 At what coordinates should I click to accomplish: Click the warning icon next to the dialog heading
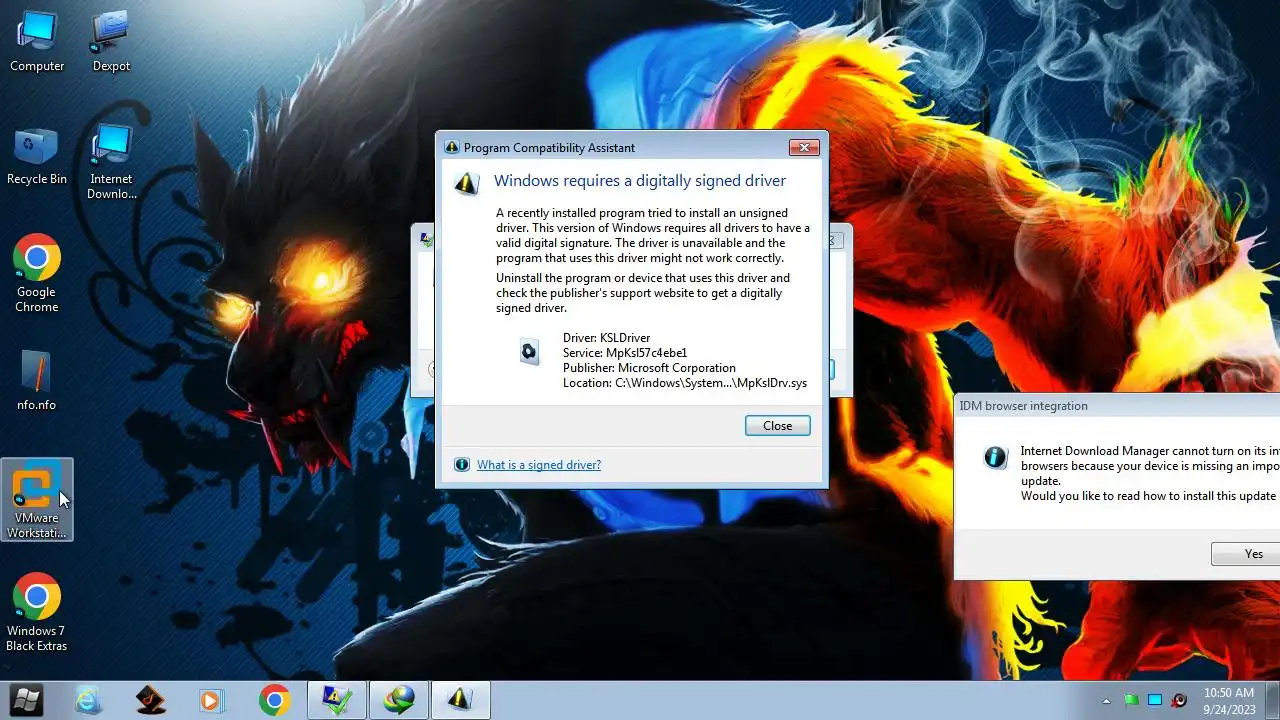tap(467, 182)
